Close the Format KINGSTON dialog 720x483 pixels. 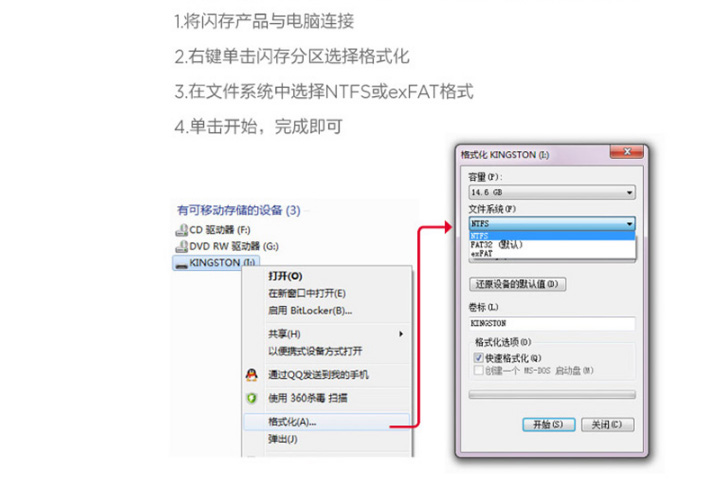pos(626,152)
